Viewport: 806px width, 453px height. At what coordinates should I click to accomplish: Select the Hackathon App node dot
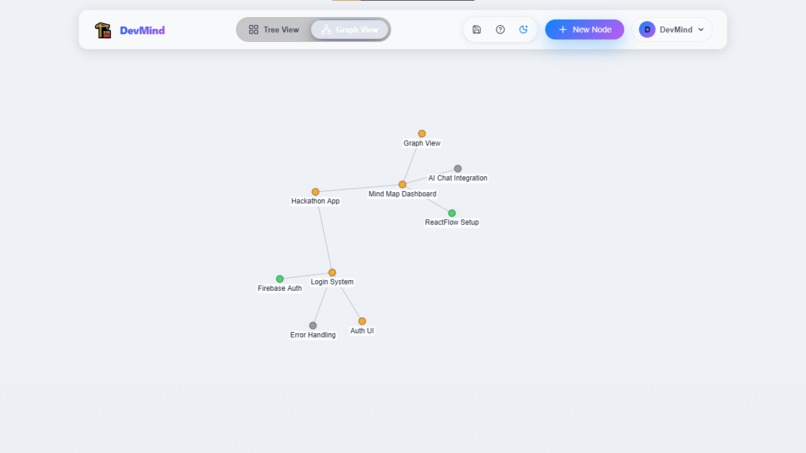[316, 192]
